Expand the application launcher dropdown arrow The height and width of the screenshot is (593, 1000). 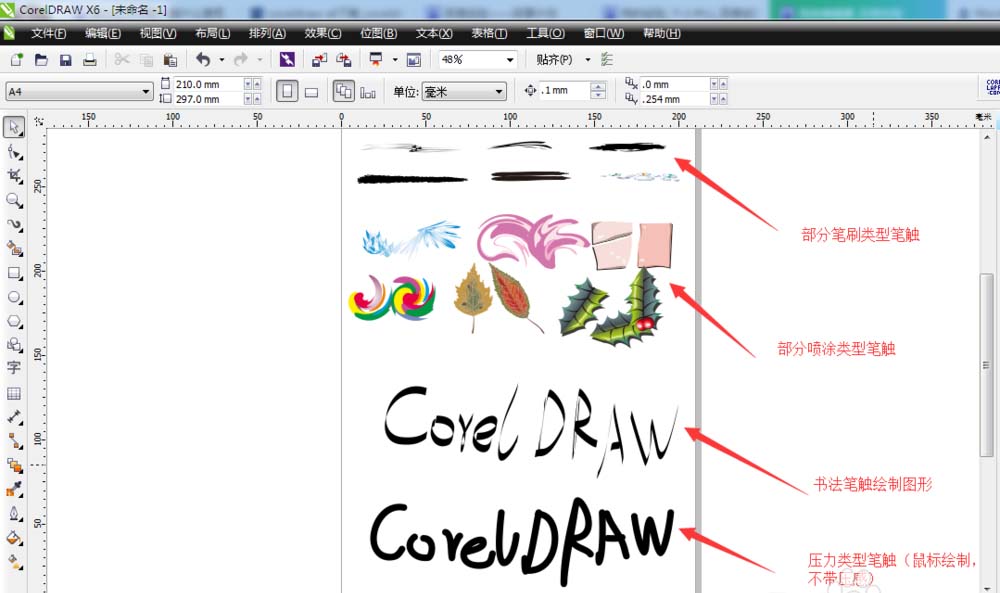coord(395,60)
